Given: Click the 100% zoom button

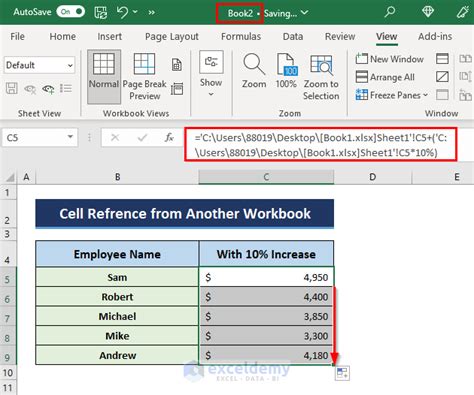Looking at the screenshot, I should click(x=286, y=71).
